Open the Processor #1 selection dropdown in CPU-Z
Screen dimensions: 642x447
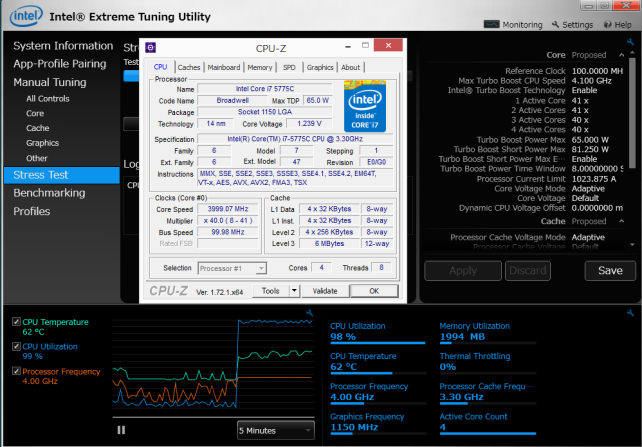[232, 268]
